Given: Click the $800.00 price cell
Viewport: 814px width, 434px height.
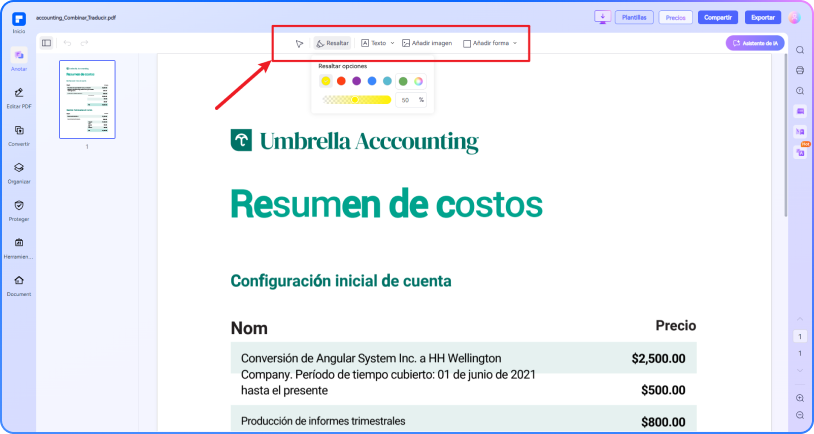Looking at the screenshot, I should click(x=663, y=422).
